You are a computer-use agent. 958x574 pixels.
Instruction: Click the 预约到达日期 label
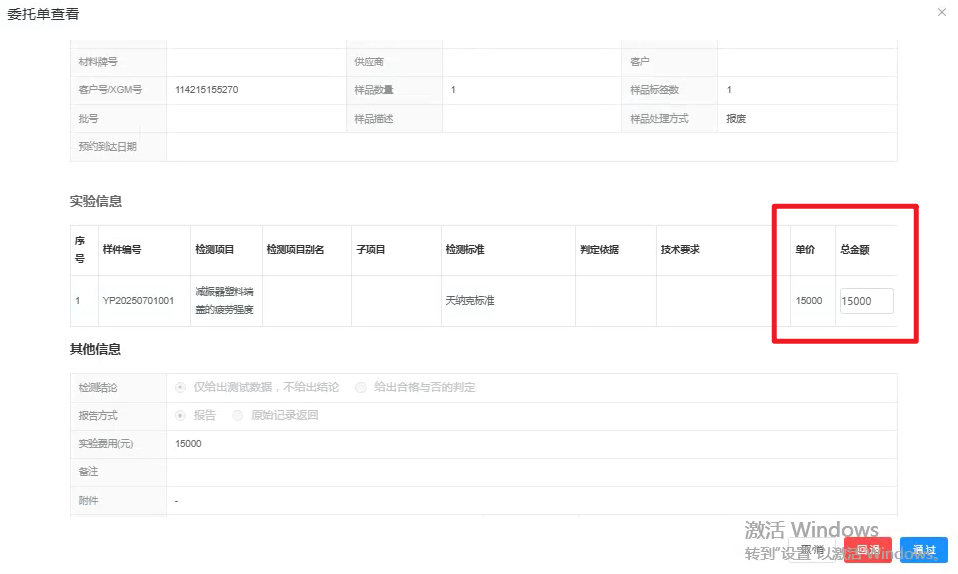[108, 147]
